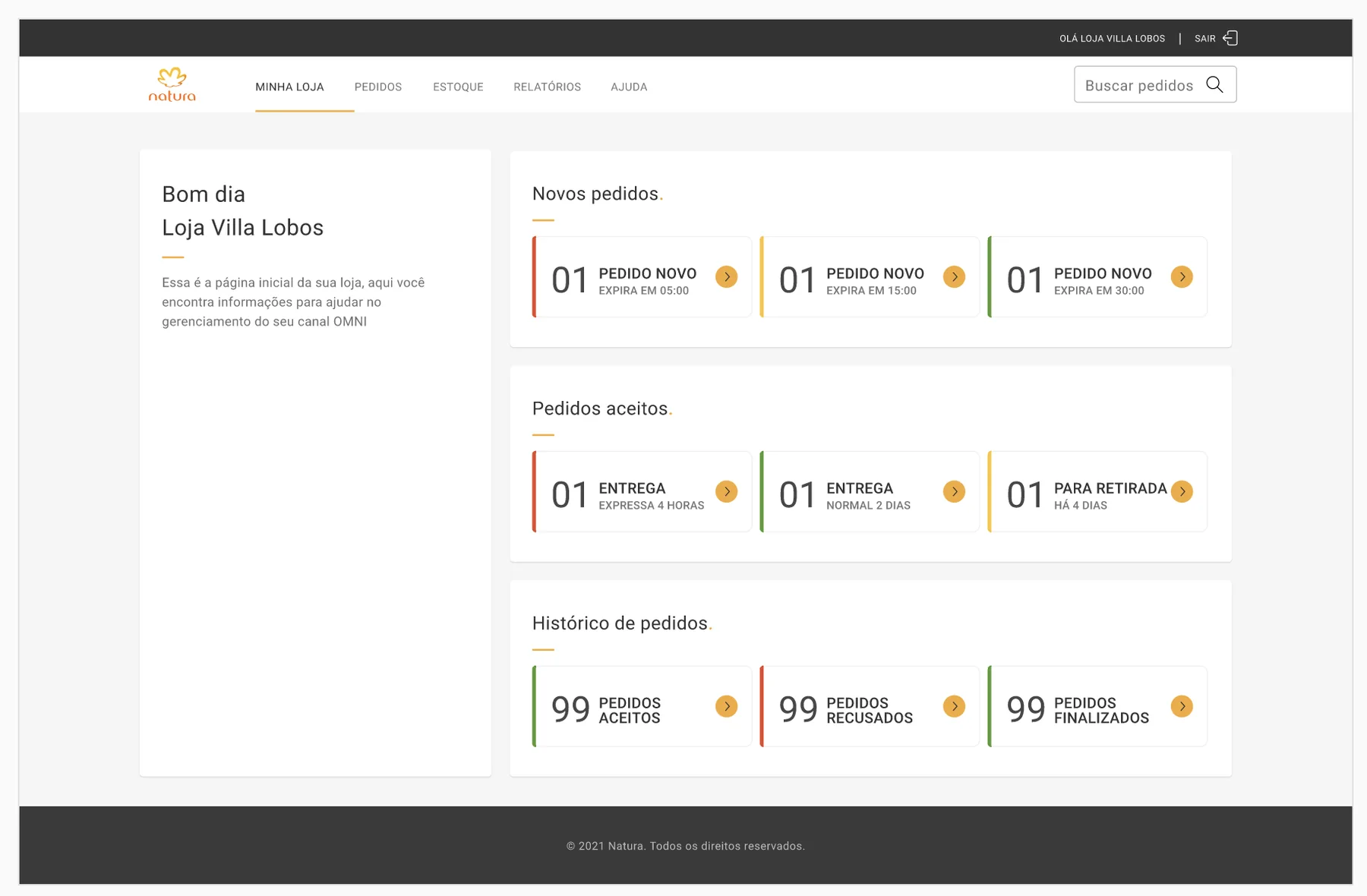The image size is (1367, 896).
Task: Click Olá Loja Villa Lobos greeting
Action: [x=1112, y=38]
